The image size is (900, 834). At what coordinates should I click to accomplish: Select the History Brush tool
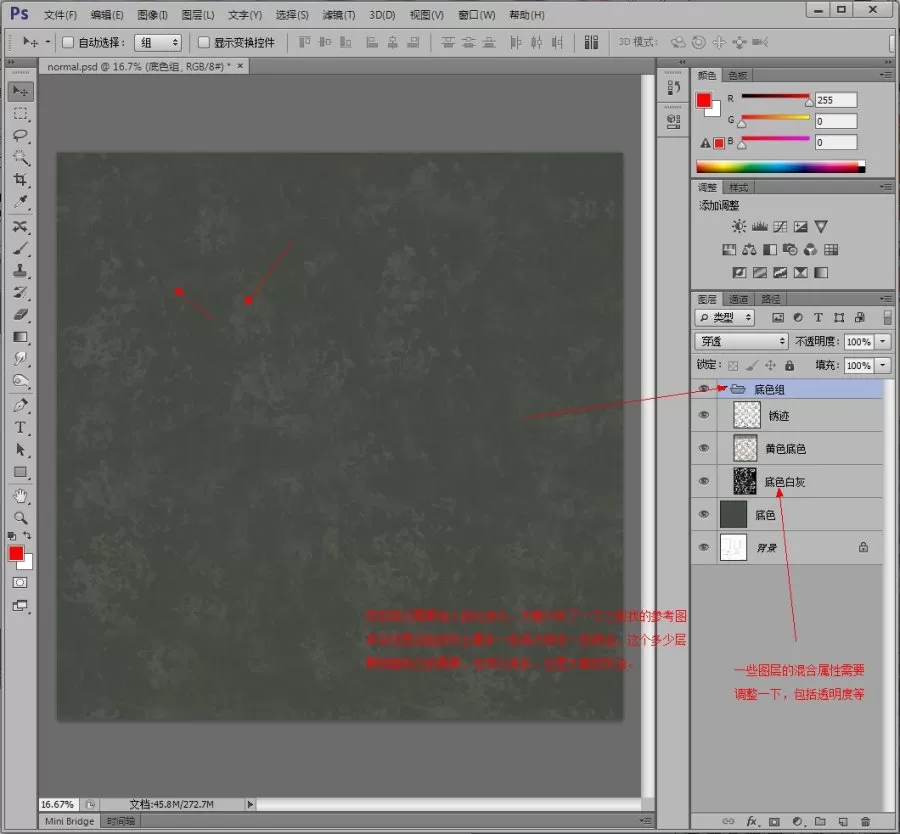(21, 292)
